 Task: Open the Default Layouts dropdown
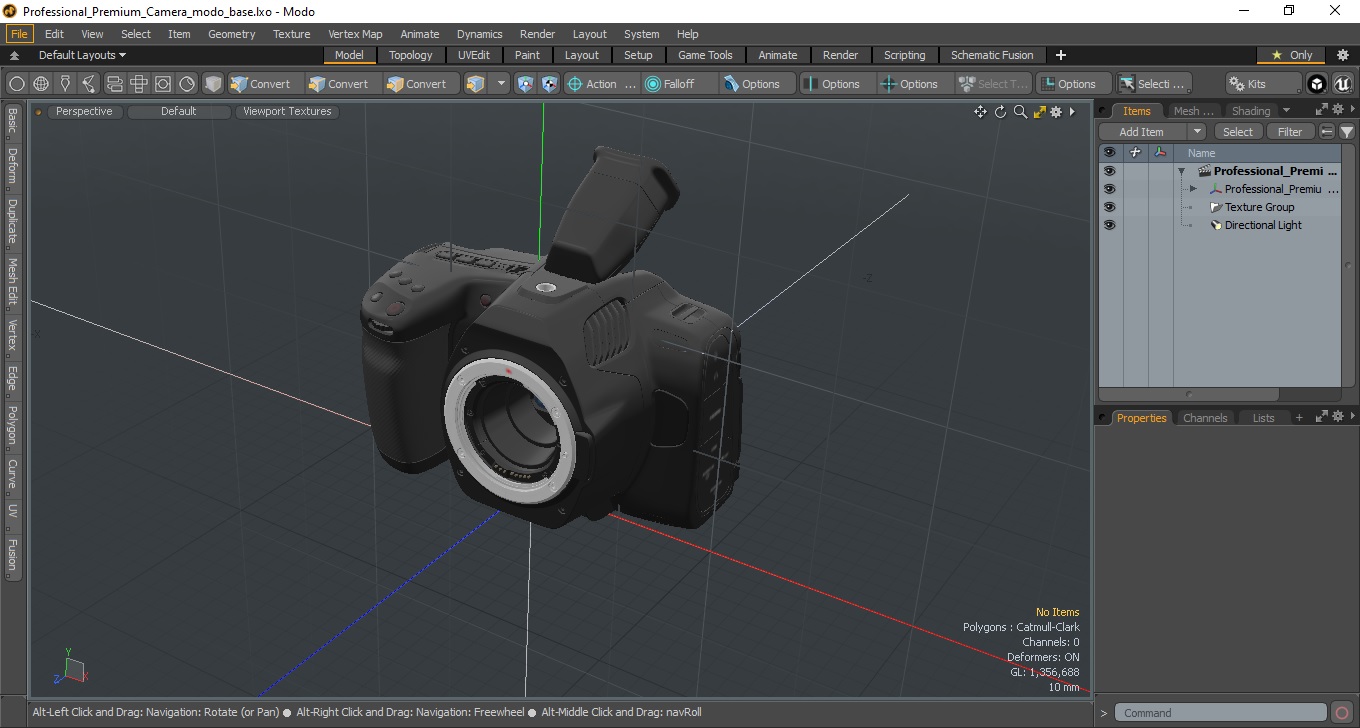83,55
